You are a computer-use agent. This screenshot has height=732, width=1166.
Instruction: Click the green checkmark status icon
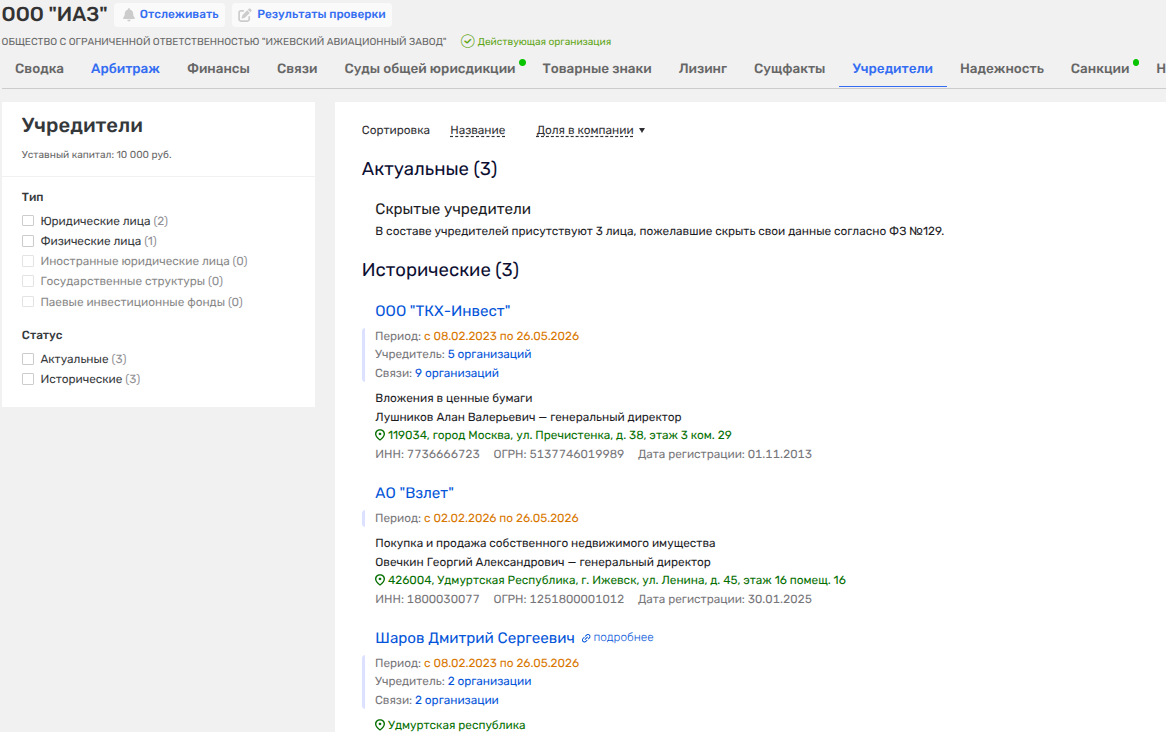pyautogui.click(x=468, y=42)
